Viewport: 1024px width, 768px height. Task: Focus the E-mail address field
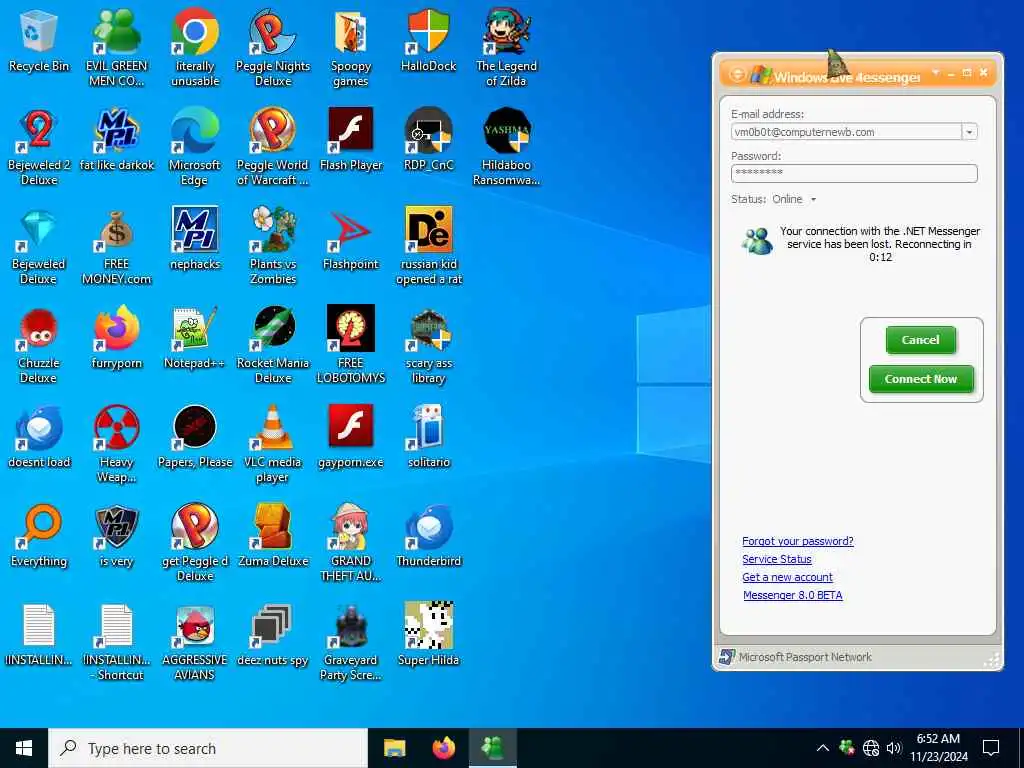[846, 132]
